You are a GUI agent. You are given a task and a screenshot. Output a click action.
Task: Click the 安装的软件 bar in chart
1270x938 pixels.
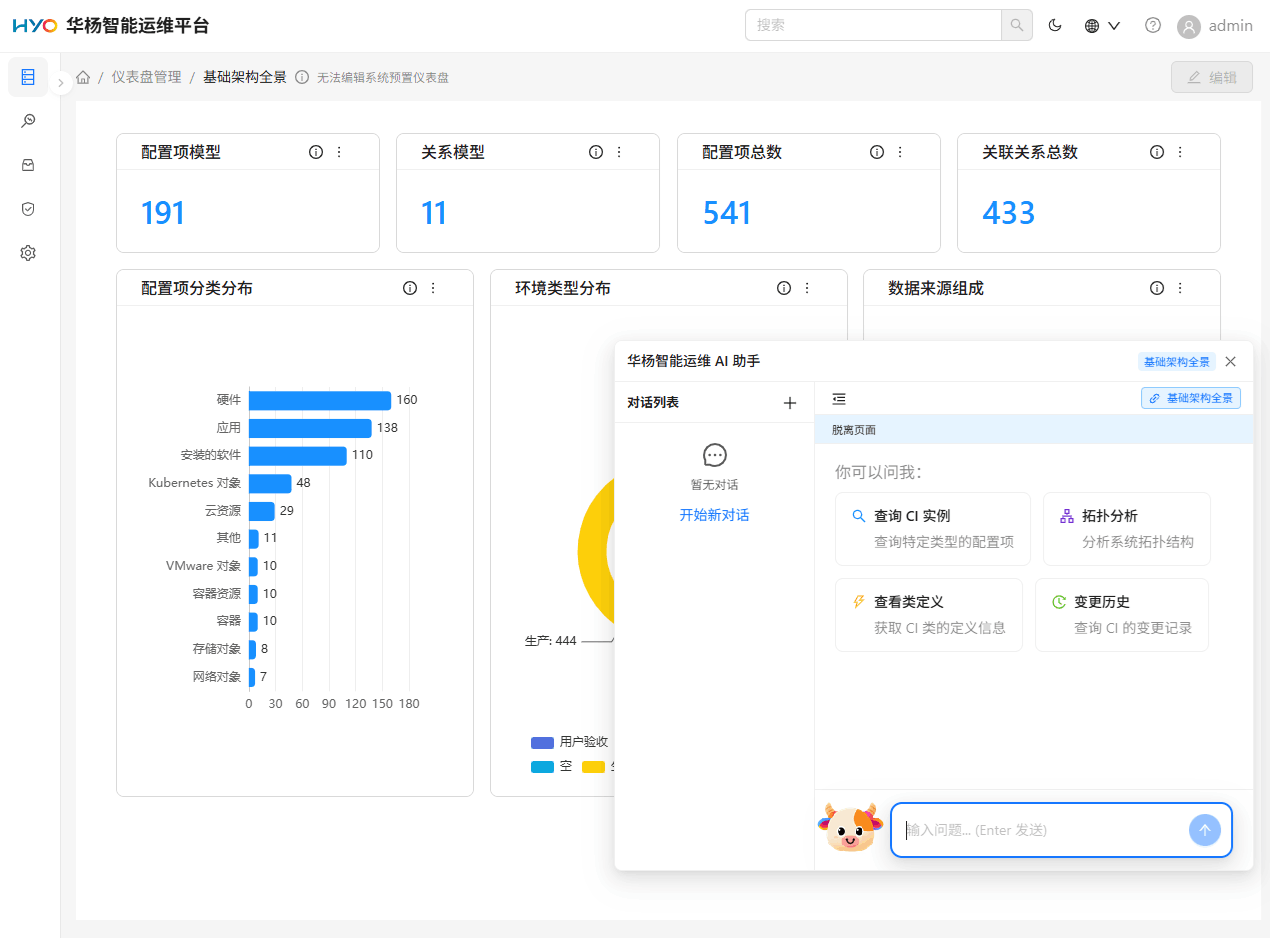(x=298, y=455)
